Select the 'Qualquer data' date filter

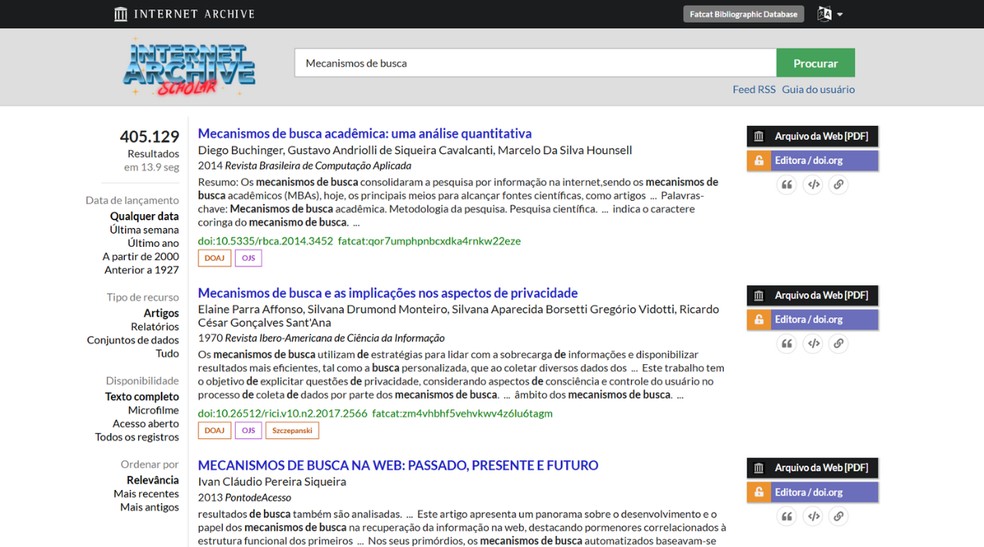[x=144, y=216]
